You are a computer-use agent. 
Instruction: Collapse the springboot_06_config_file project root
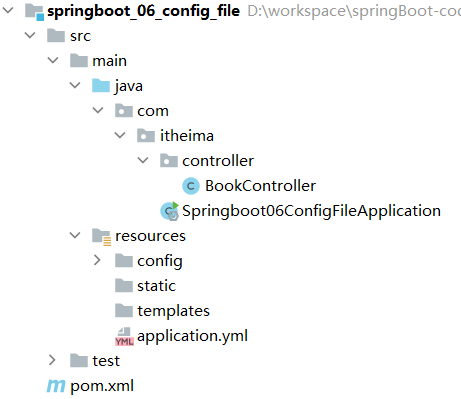(x=7, y=10)
